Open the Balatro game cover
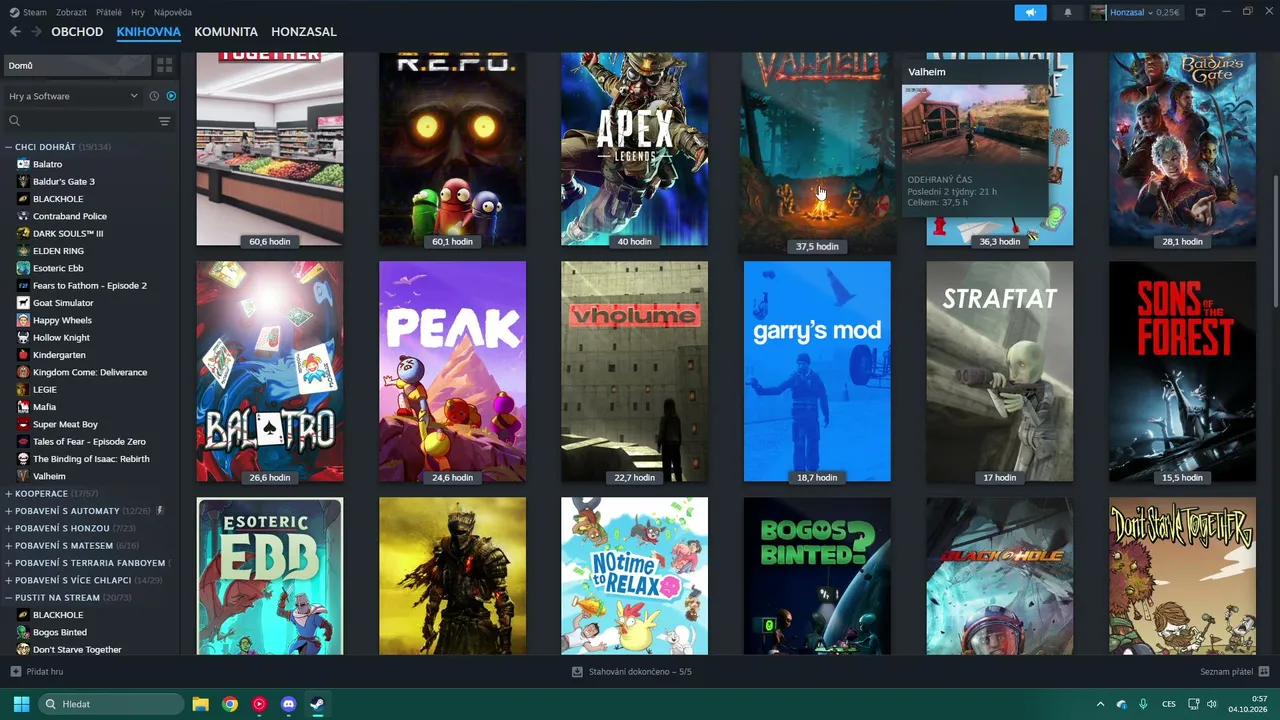Viewport: 1280px width, 720px height. click(270, 372)
